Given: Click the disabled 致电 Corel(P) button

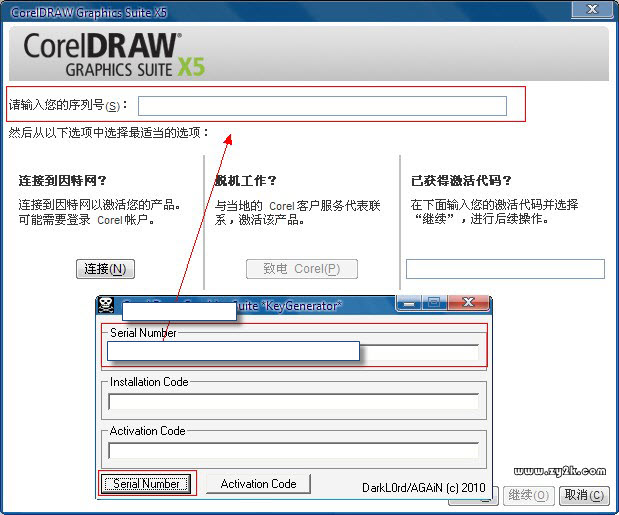Looking at the screenshot, I should [x=302, y=269].
